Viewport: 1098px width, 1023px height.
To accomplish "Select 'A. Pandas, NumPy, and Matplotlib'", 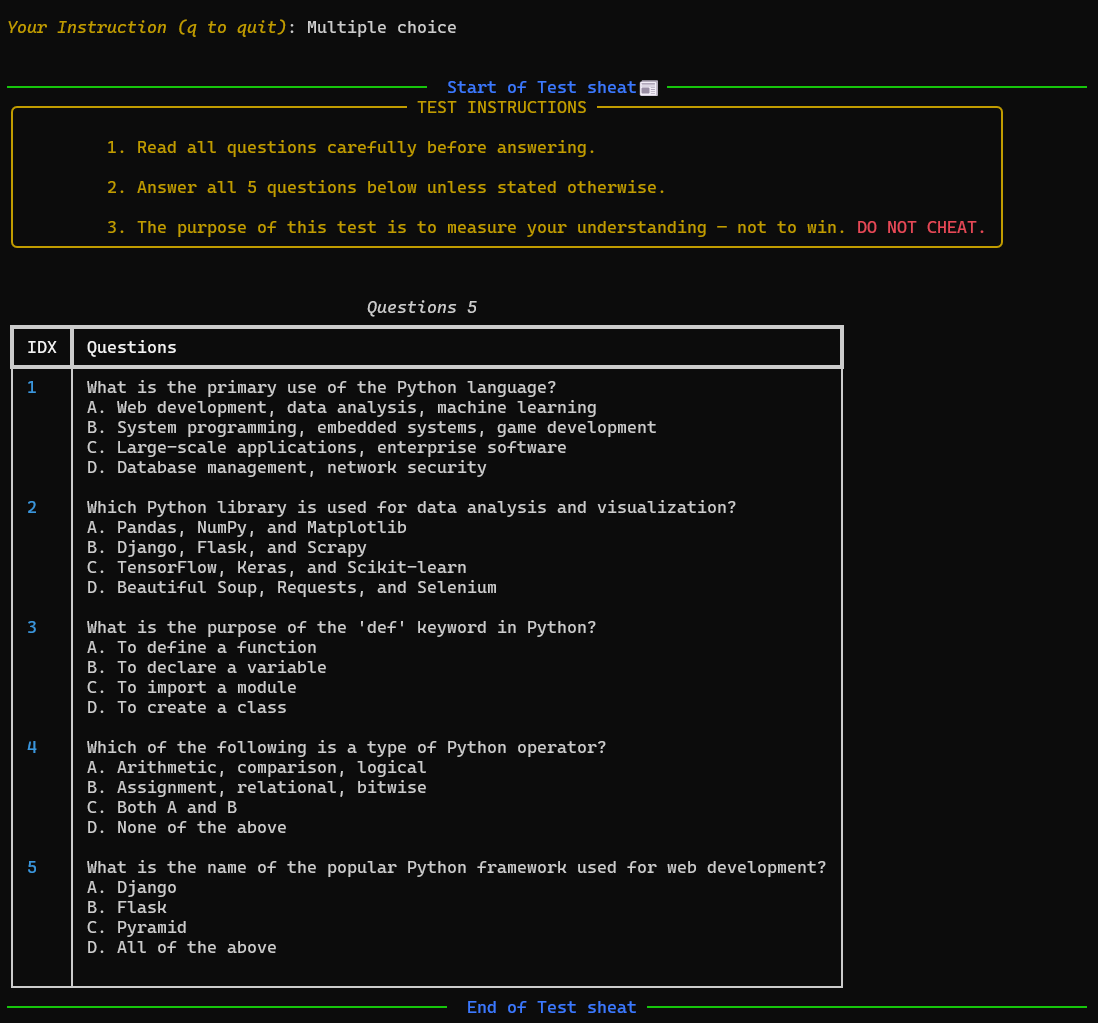I will point(246,527).
